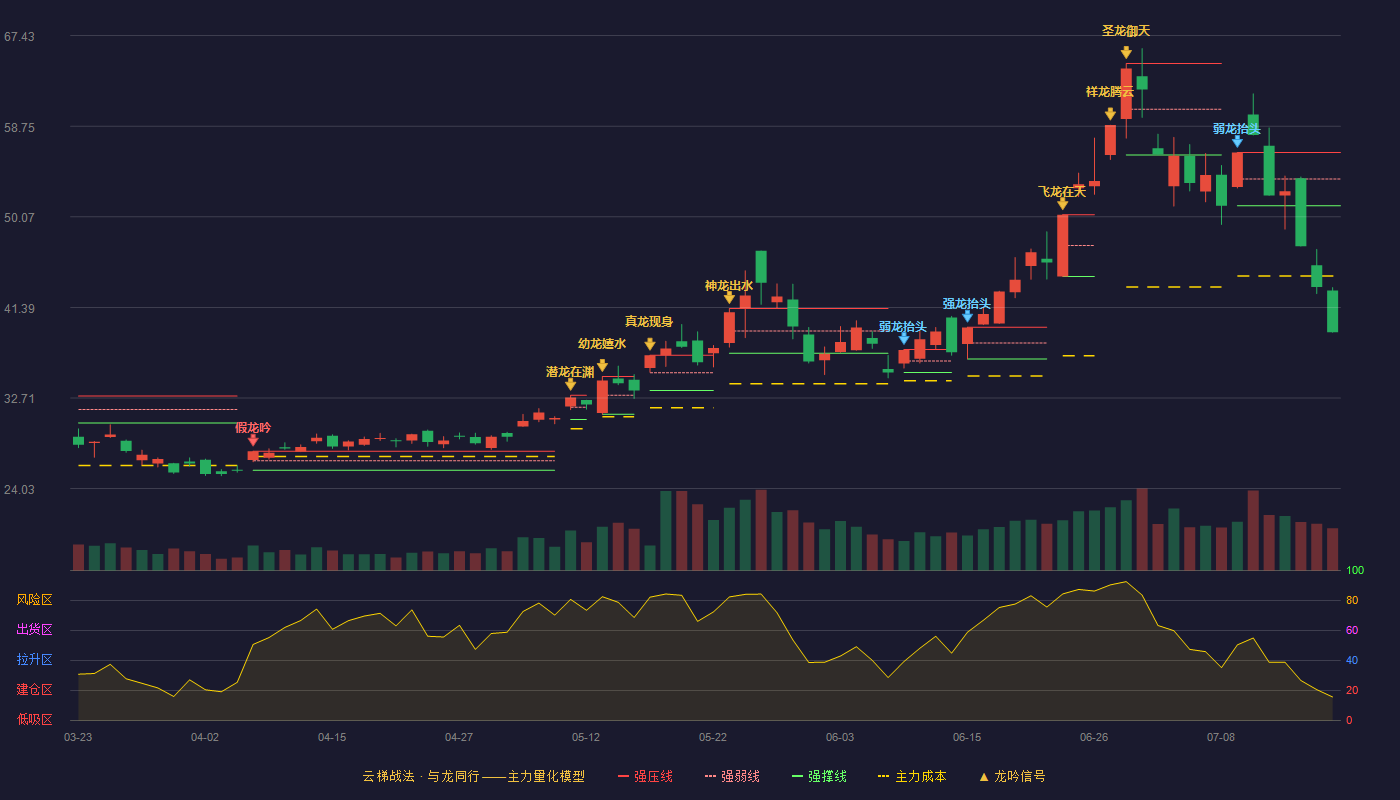This screenshot has width=1400, height=800.
Task: Click the 神龙出水 signal arrow
Action: [x=729, y=298]
